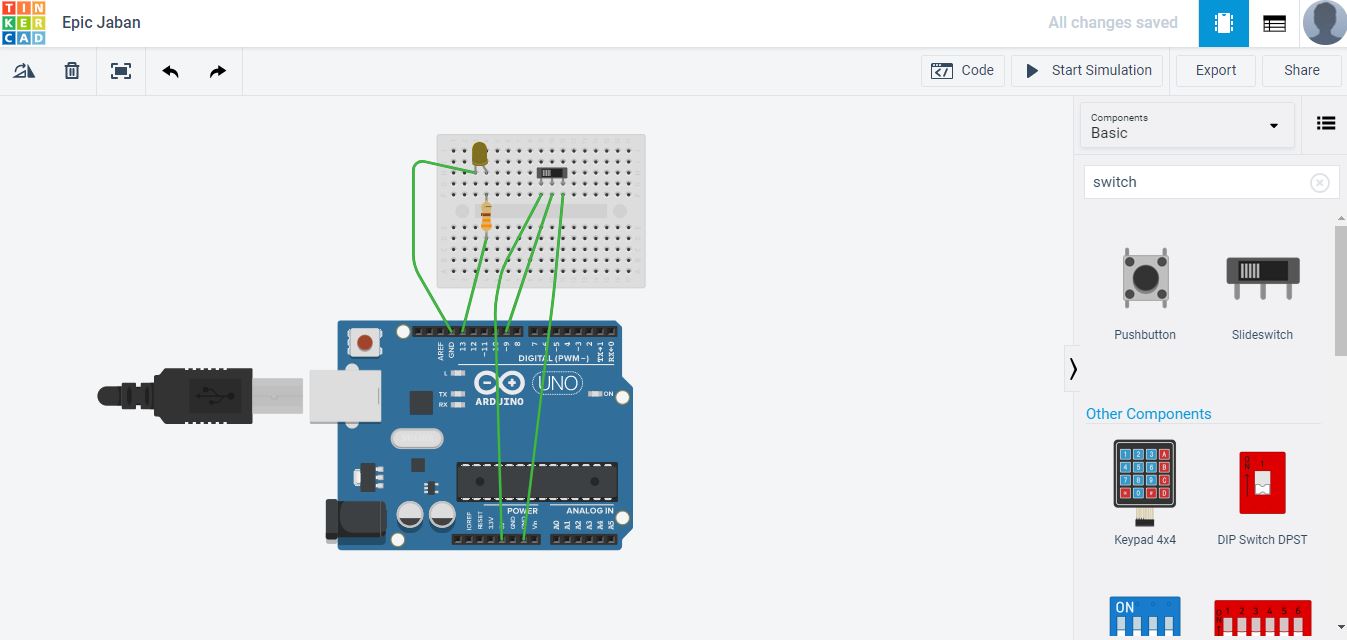Select the Keypad 4x4 component
The height and width of the screenshot is (640, 1347).
coord(1145,492)
